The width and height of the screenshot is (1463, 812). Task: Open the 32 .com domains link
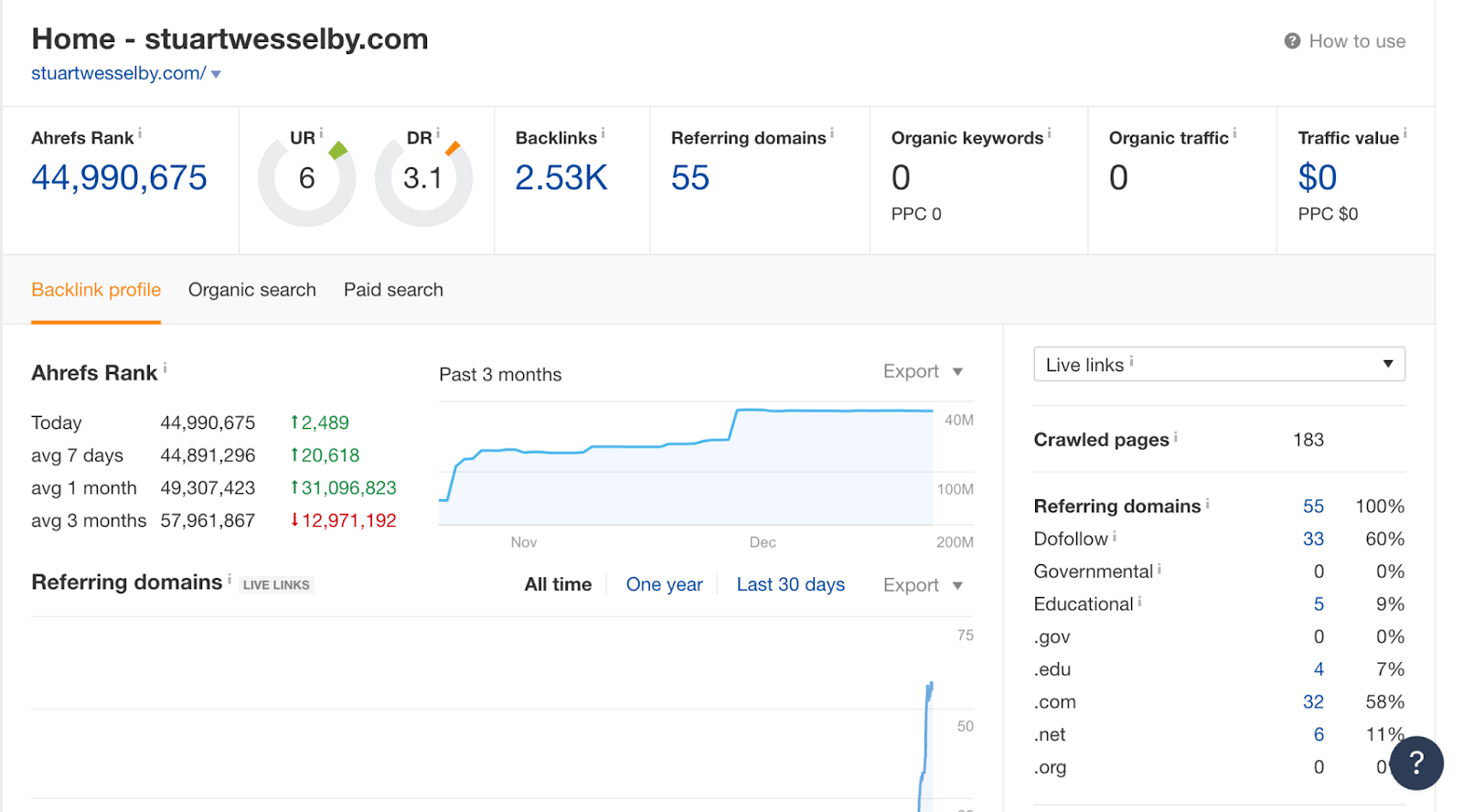1313,702
